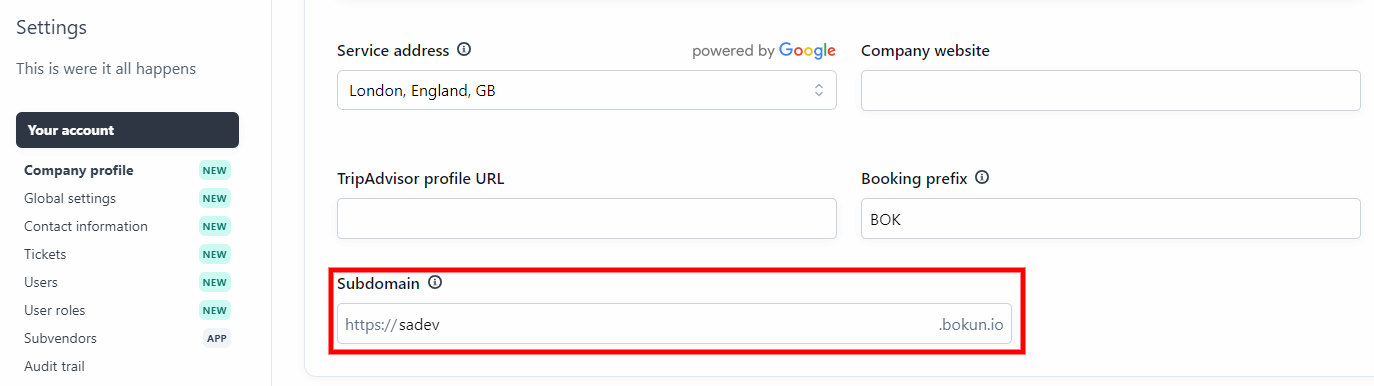1374x386 pixels.
Task: Select Audit trail in the sidebar
Action: point(54,366)
